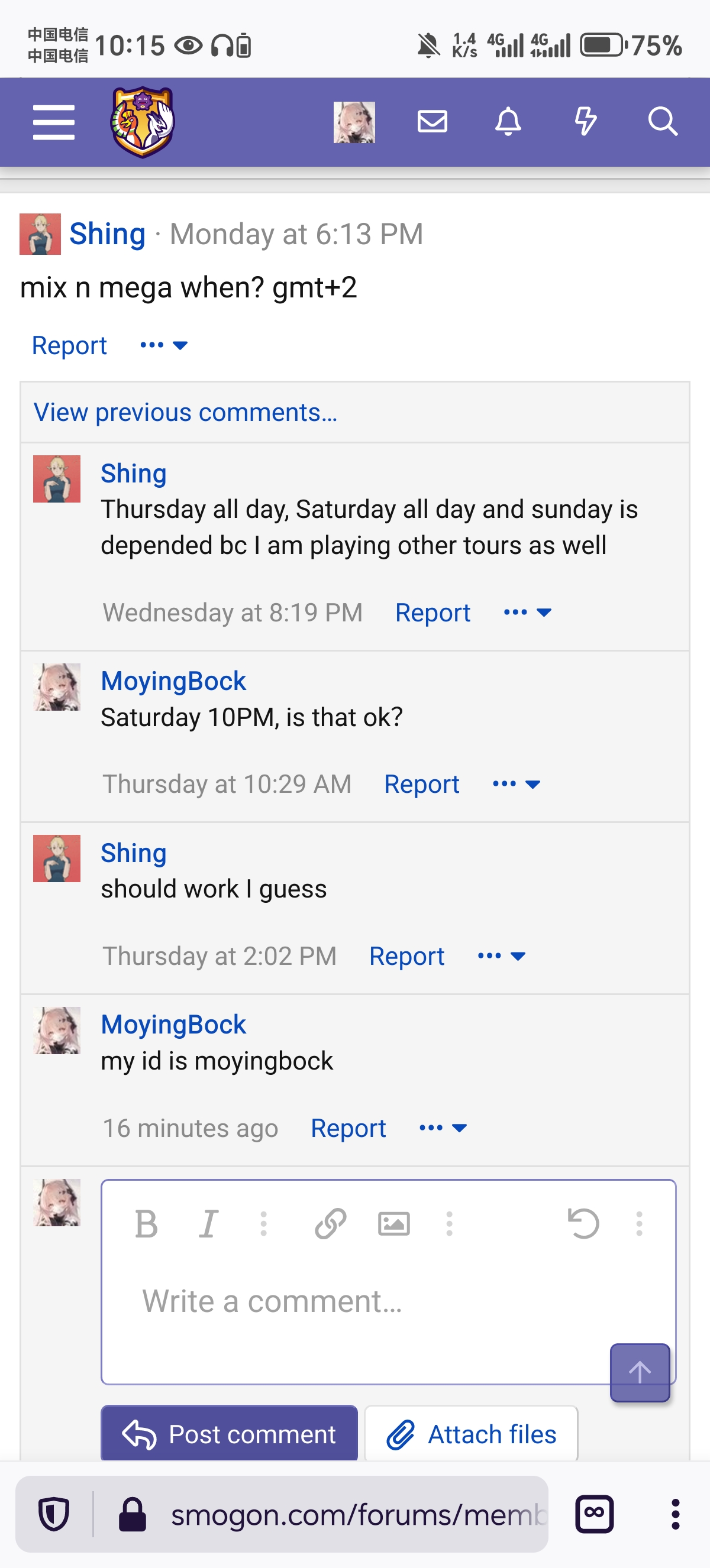The width and height of the screenshot is (710, 1568).
Task: Open the browser tabs button
Action: tap(594, 1514)
